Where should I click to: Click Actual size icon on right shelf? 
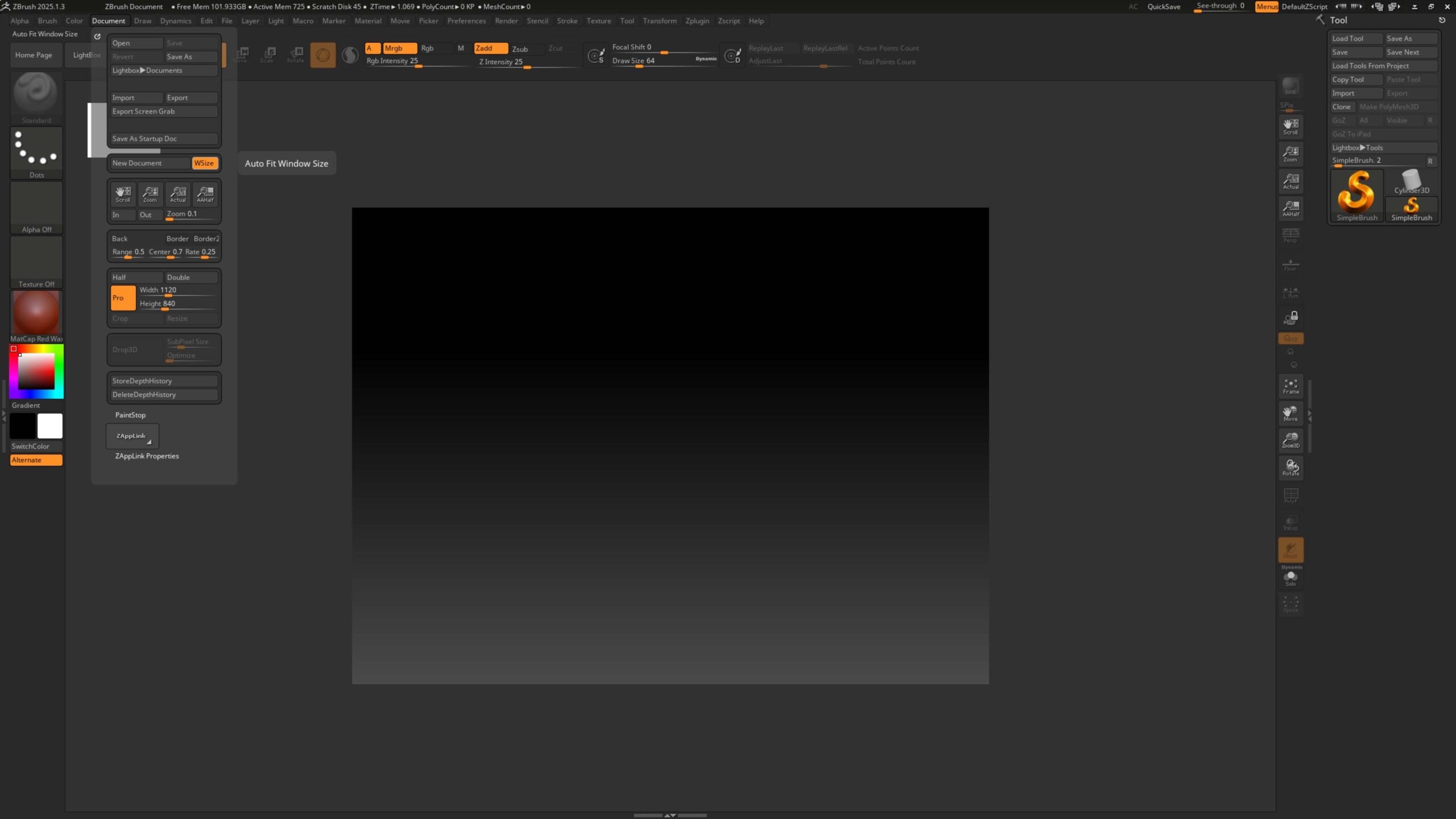point(1290,181)
